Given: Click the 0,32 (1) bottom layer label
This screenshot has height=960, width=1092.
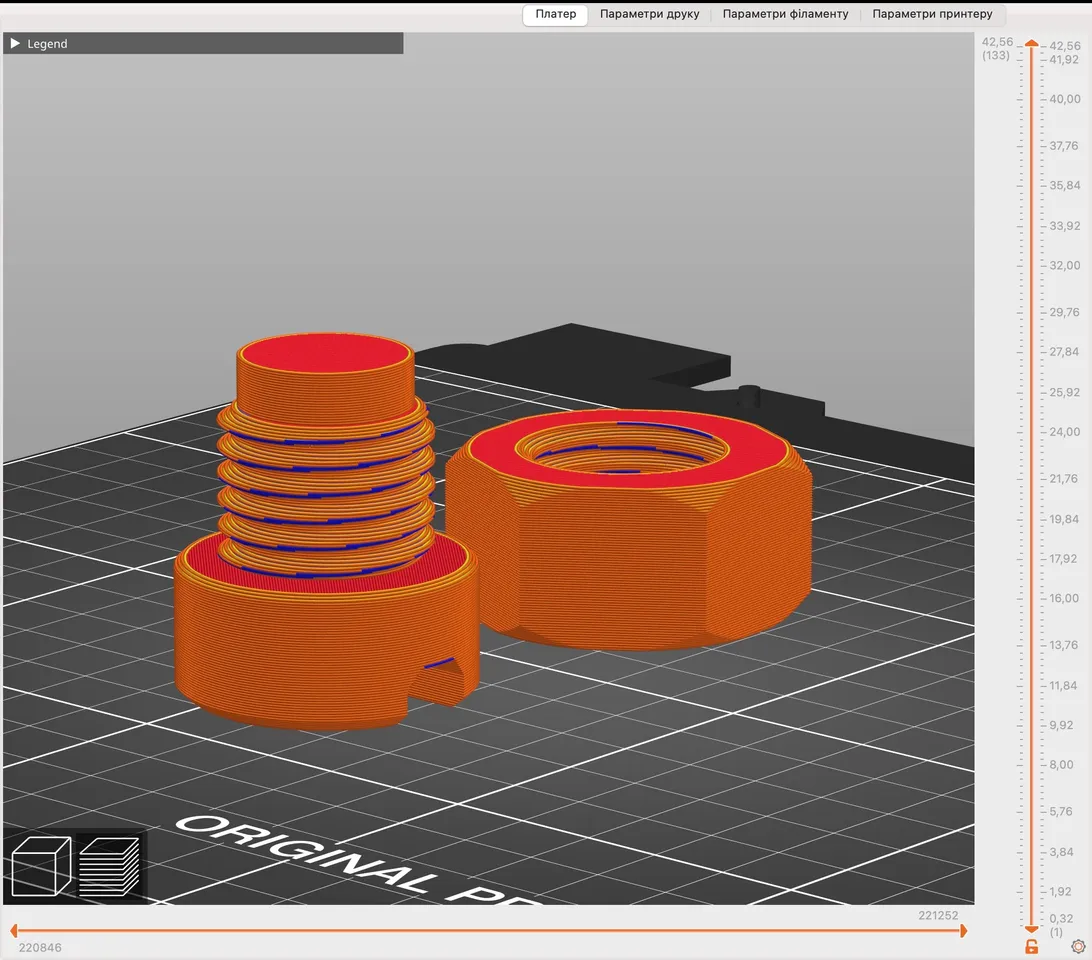Looking at the screenshot, I should tap(1062, 923).
